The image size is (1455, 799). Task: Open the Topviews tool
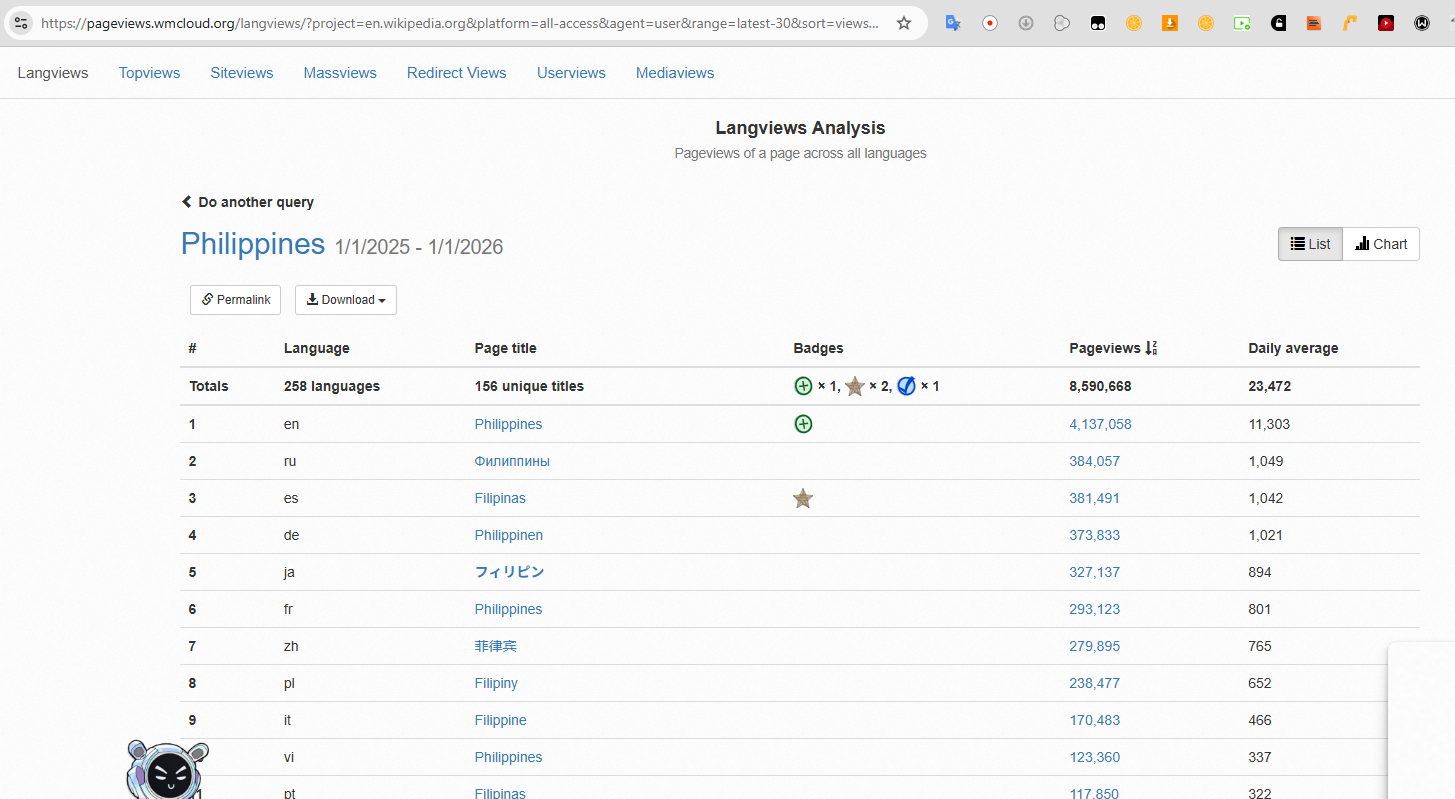(149, 73)
